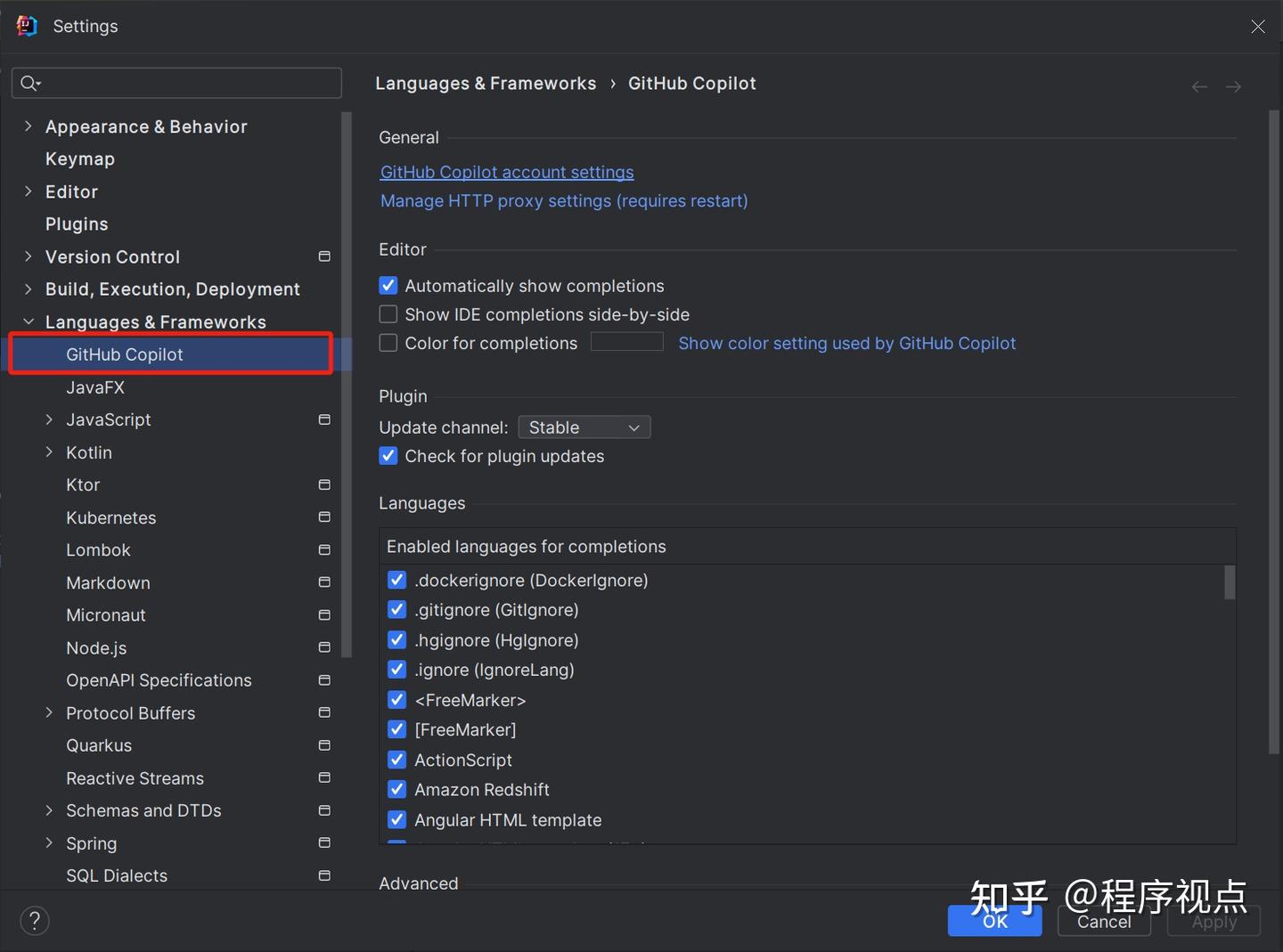Image resolution: width=1283 pixels, height=952 pixels.
Task: Collapse the Languages & Frameworks tree
Action: click(x=28, y=321)
